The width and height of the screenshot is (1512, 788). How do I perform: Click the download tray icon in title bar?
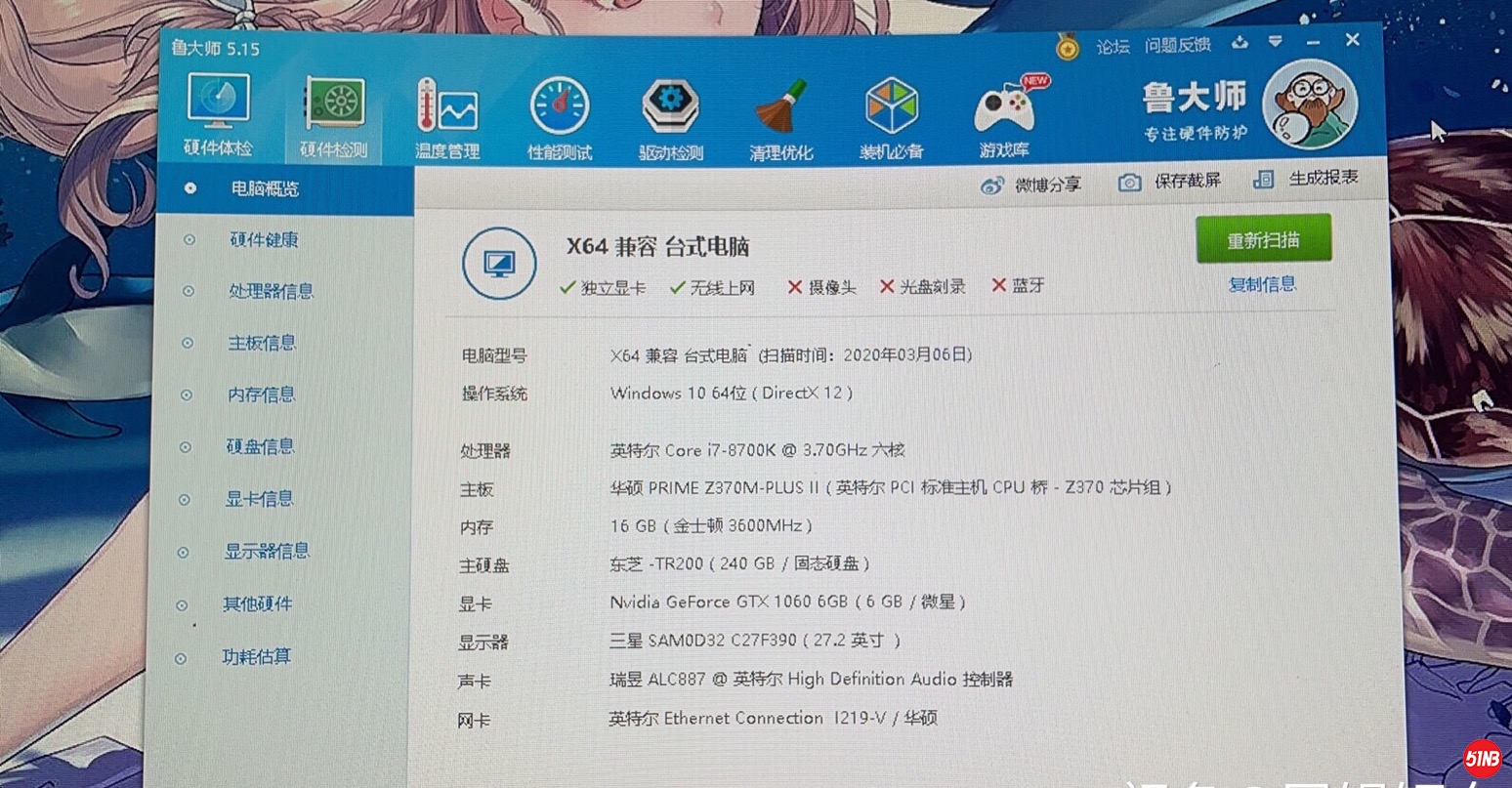coord(1239,42)
